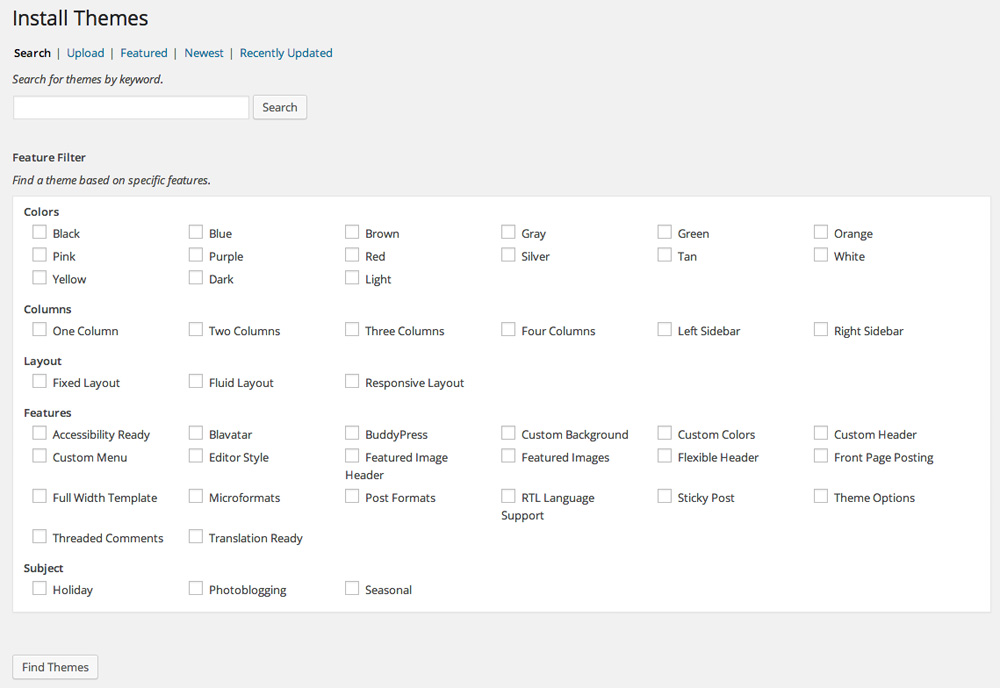1000x688 pixels.
Task: Check the Green color option
Action: coord(664,232)
